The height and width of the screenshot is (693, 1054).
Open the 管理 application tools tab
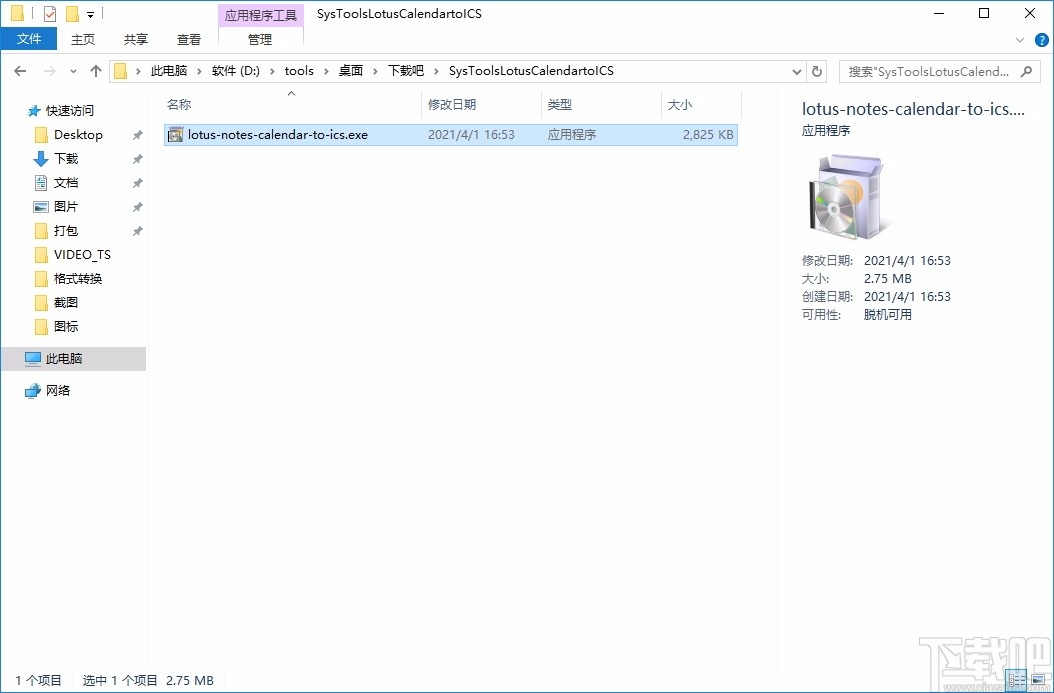click(260, 40)
